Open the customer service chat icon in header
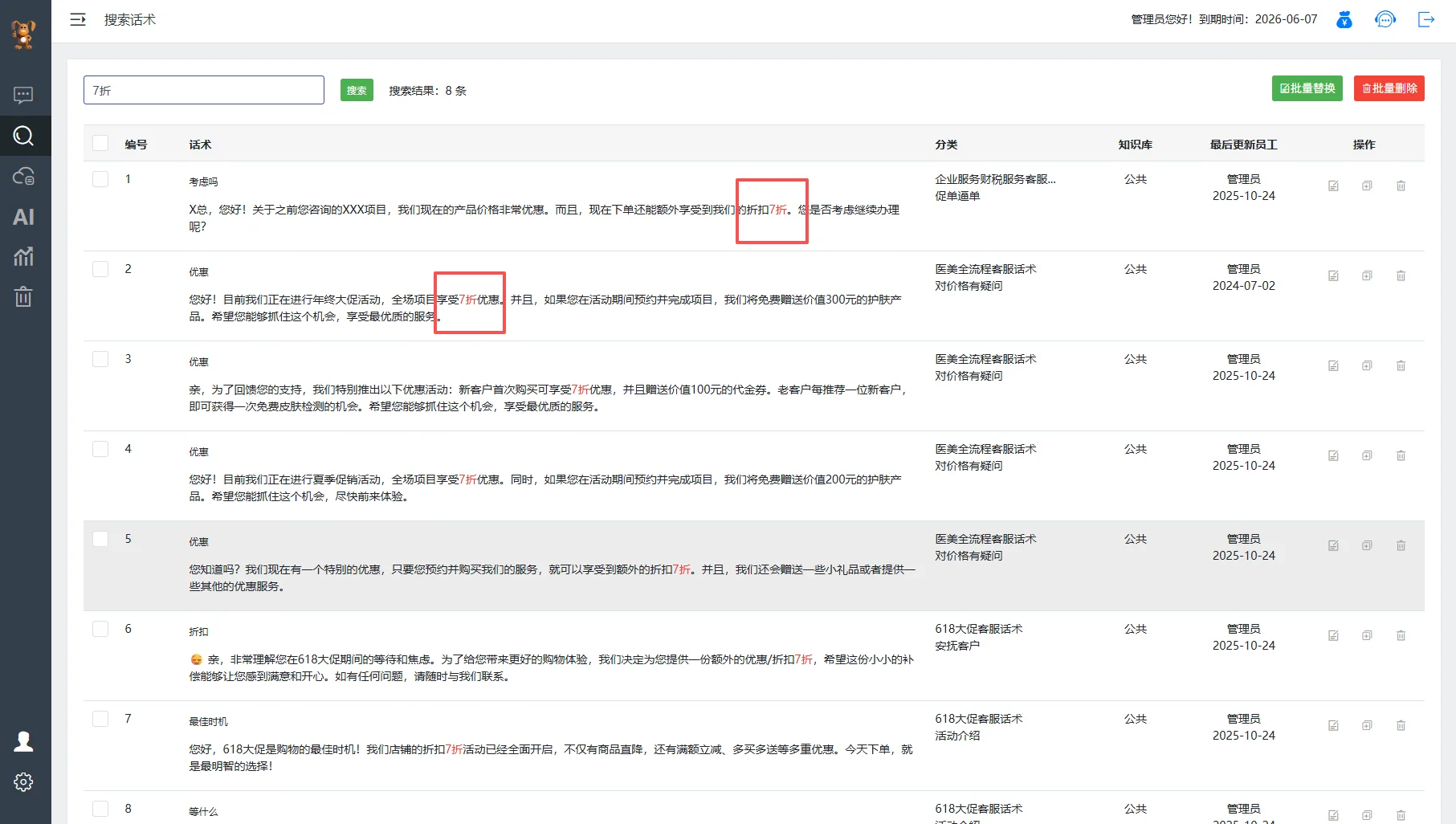The width and height of the screenshot is (1456, 824). click(1385, 19)
